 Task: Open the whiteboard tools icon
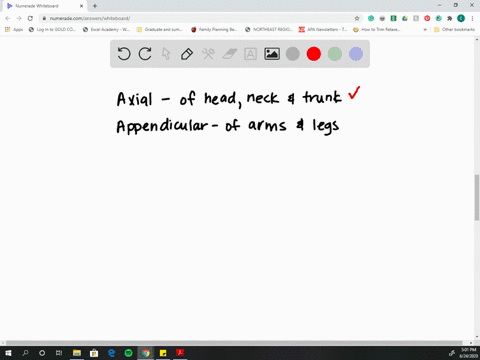208,54
